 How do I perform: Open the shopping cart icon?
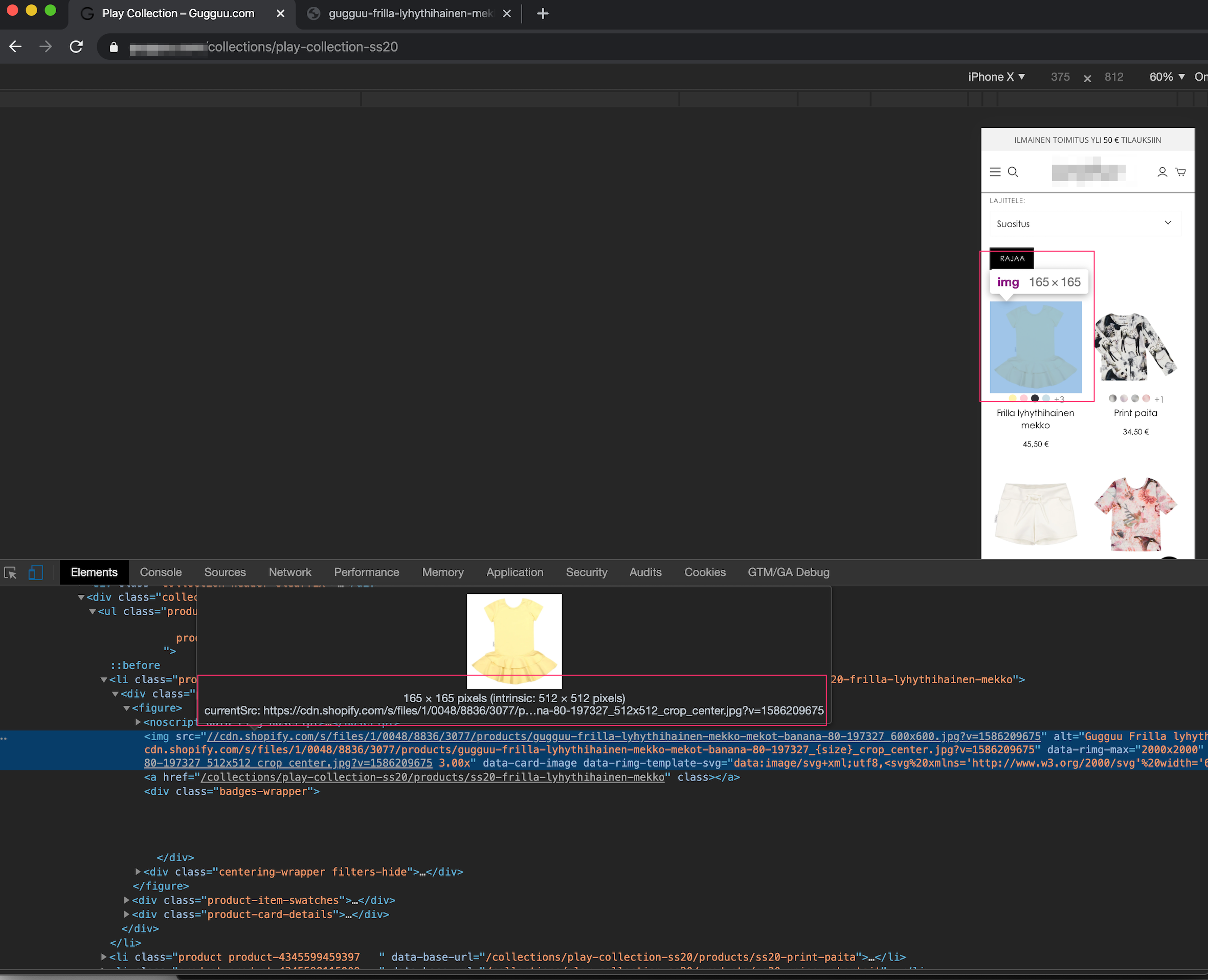click(1180, 172)
